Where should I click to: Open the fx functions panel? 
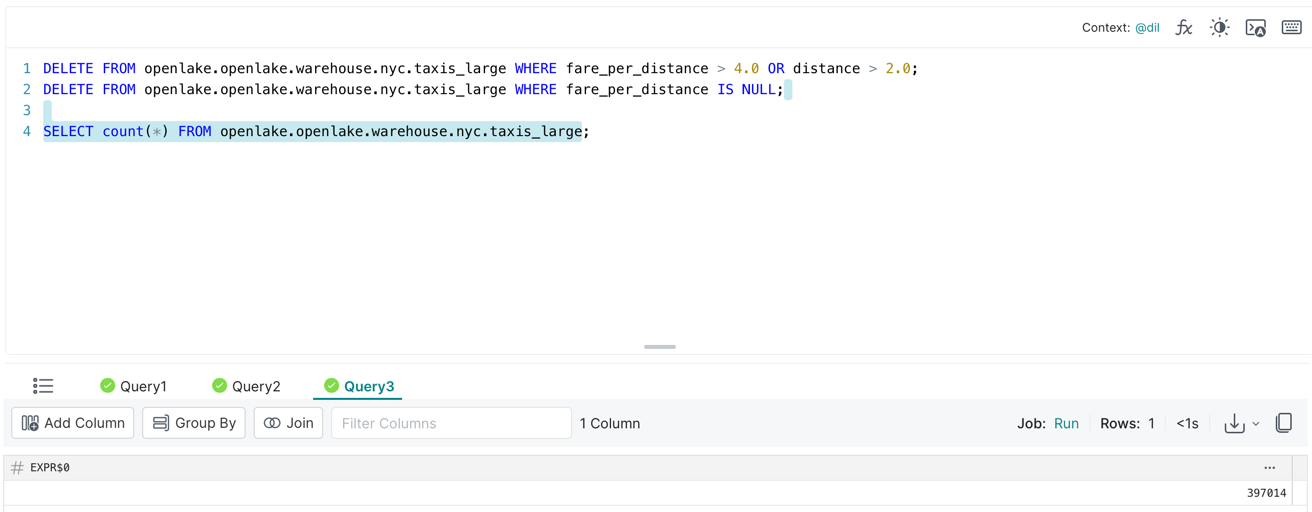pyautogui.click(x=1184, y=28)
